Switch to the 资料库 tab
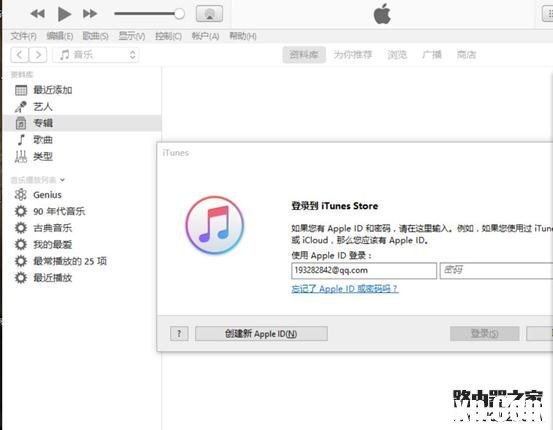Image resolution: width=553 pixels, height=430 pixels. (304, 55)
